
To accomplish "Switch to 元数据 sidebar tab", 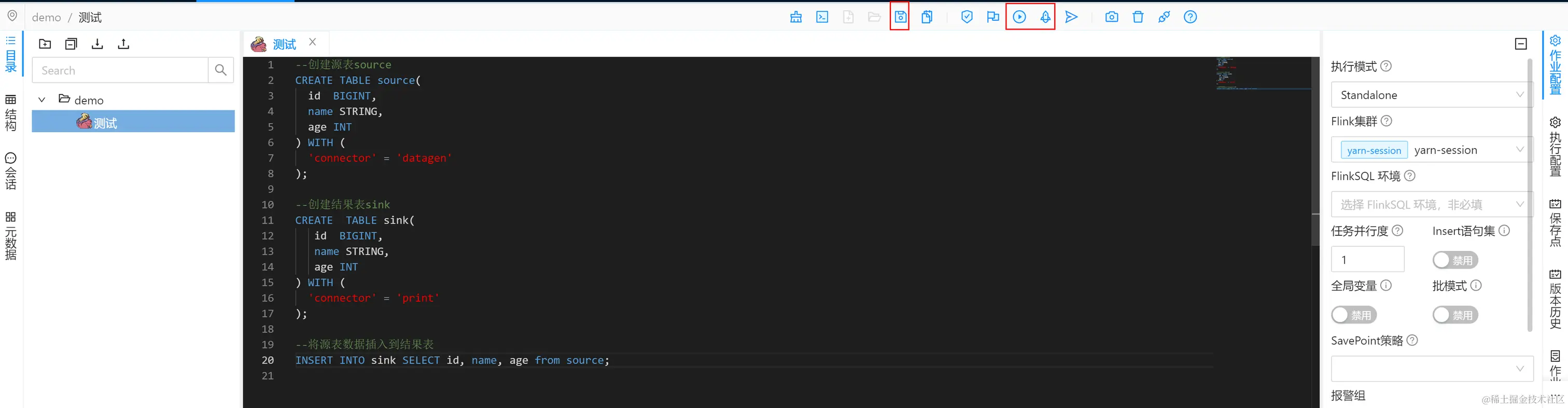I will pos(11,236).
